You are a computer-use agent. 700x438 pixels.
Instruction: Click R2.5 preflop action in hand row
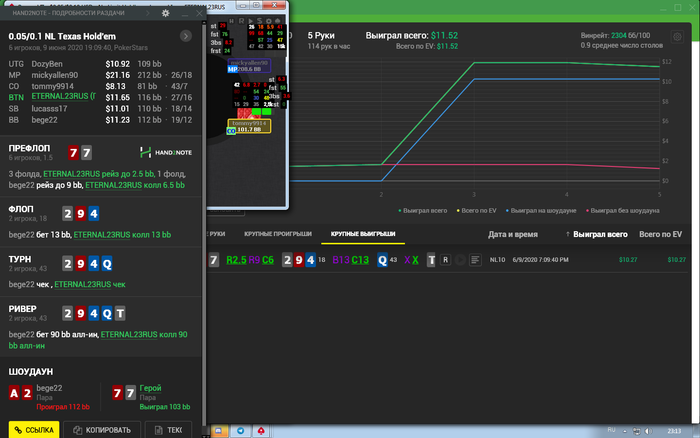[236, 260]
